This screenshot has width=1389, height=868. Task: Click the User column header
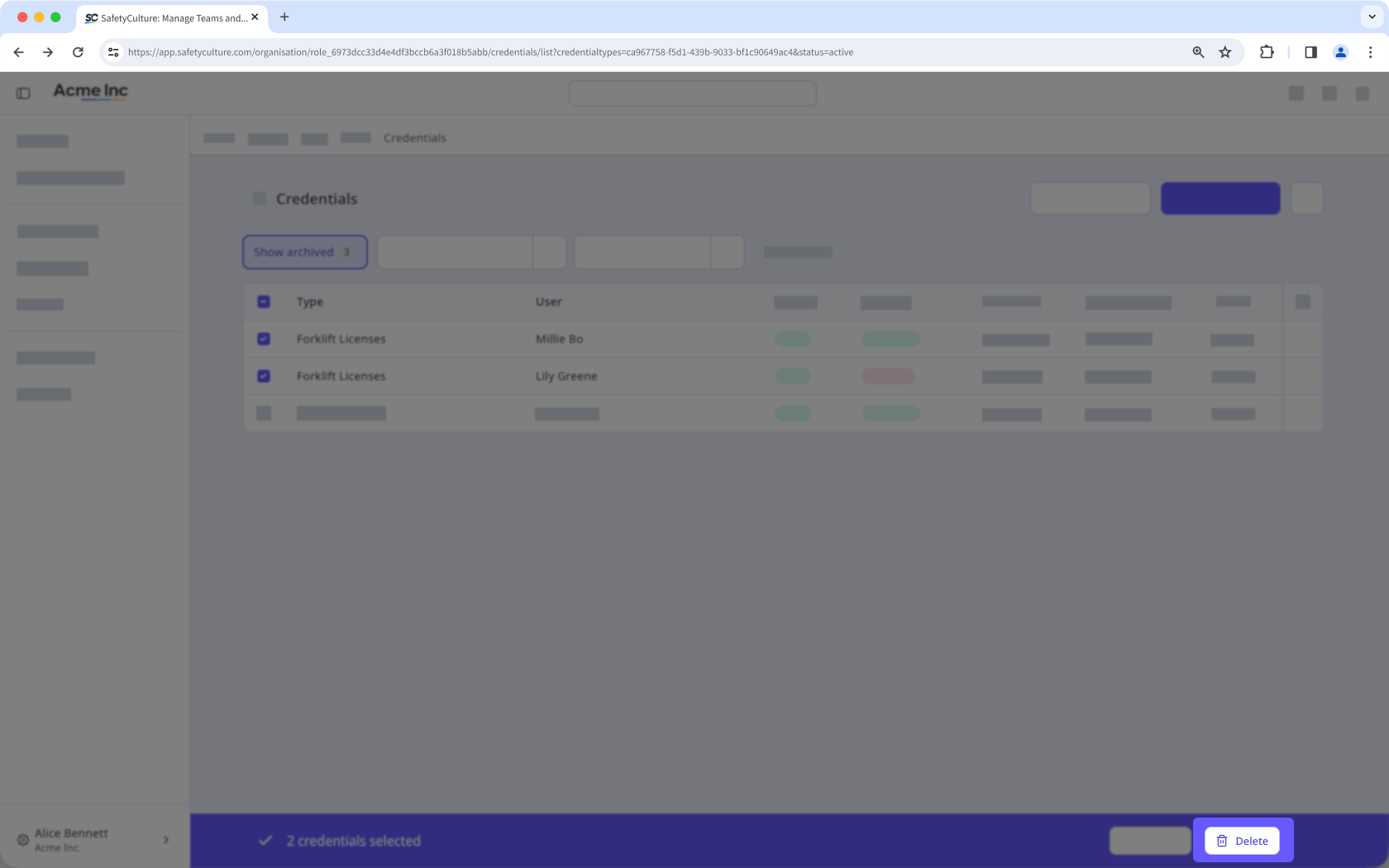(x=548, y=302)
